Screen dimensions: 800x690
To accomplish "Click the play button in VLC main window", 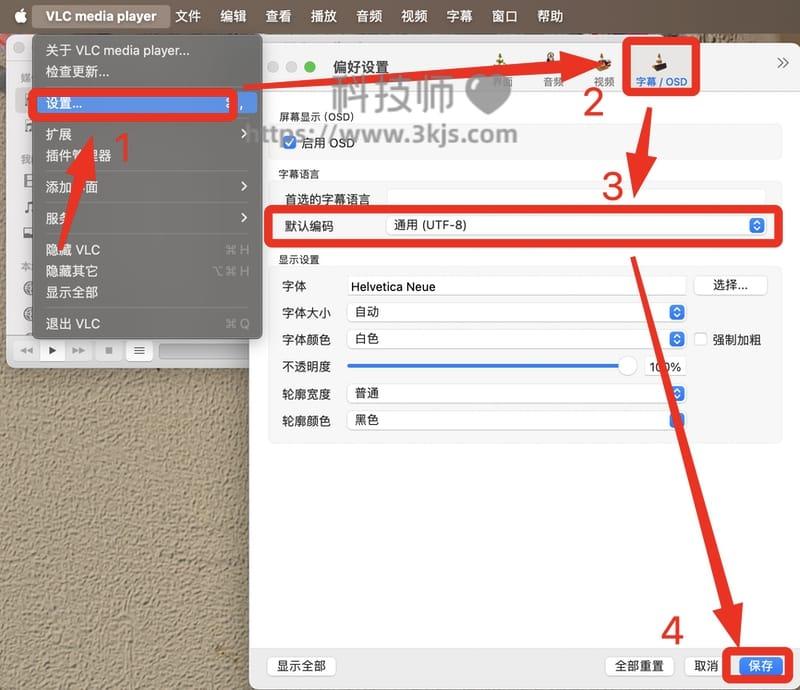I will pos(53,351).
